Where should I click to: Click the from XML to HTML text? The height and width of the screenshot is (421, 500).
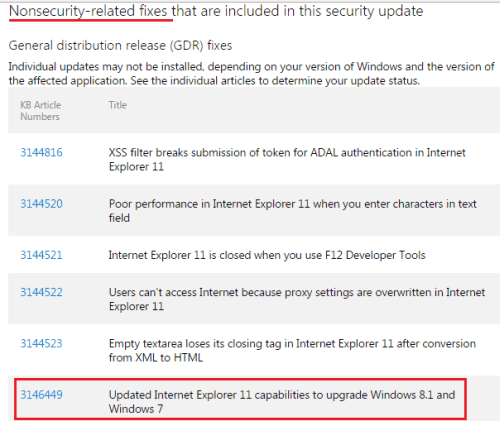tap(156, 358)
